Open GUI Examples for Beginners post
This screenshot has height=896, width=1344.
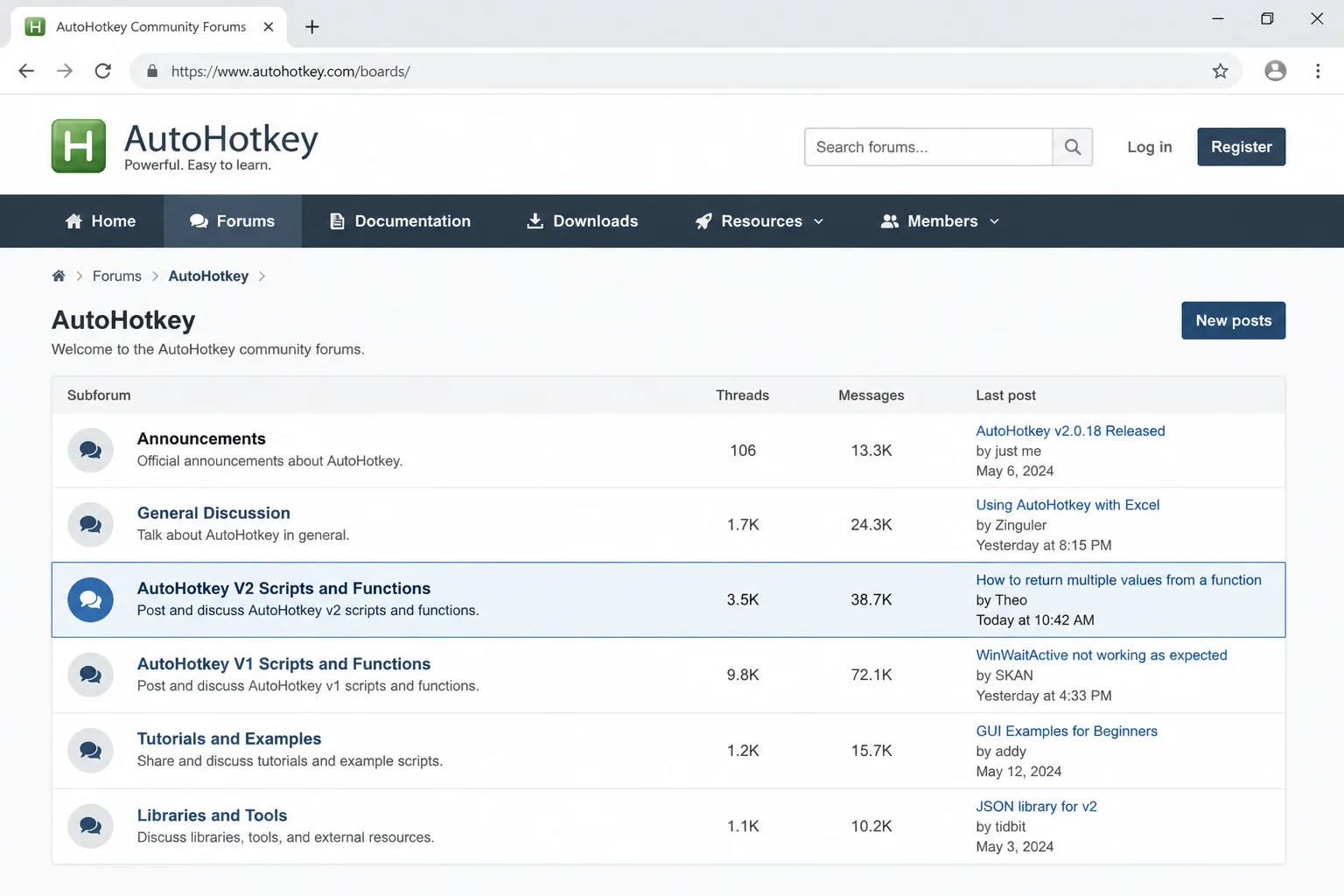coord(1067,731)
